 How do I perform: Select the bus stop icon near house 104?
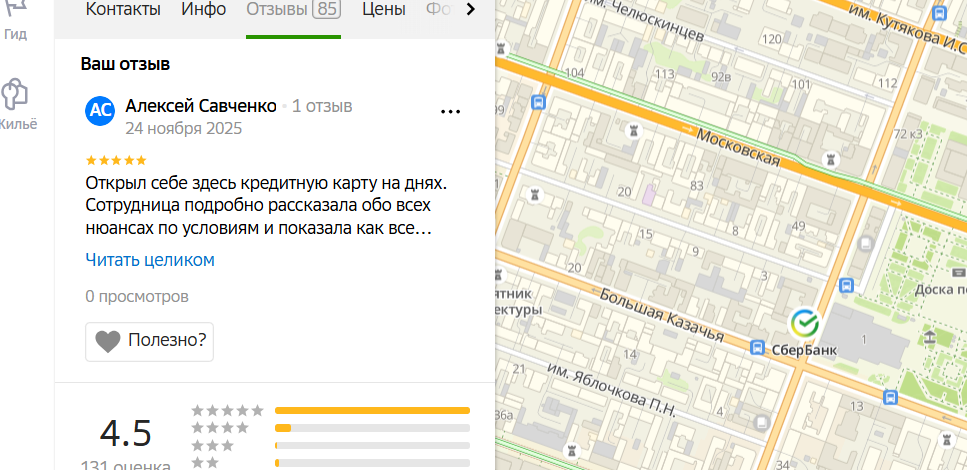pos(538,102)
